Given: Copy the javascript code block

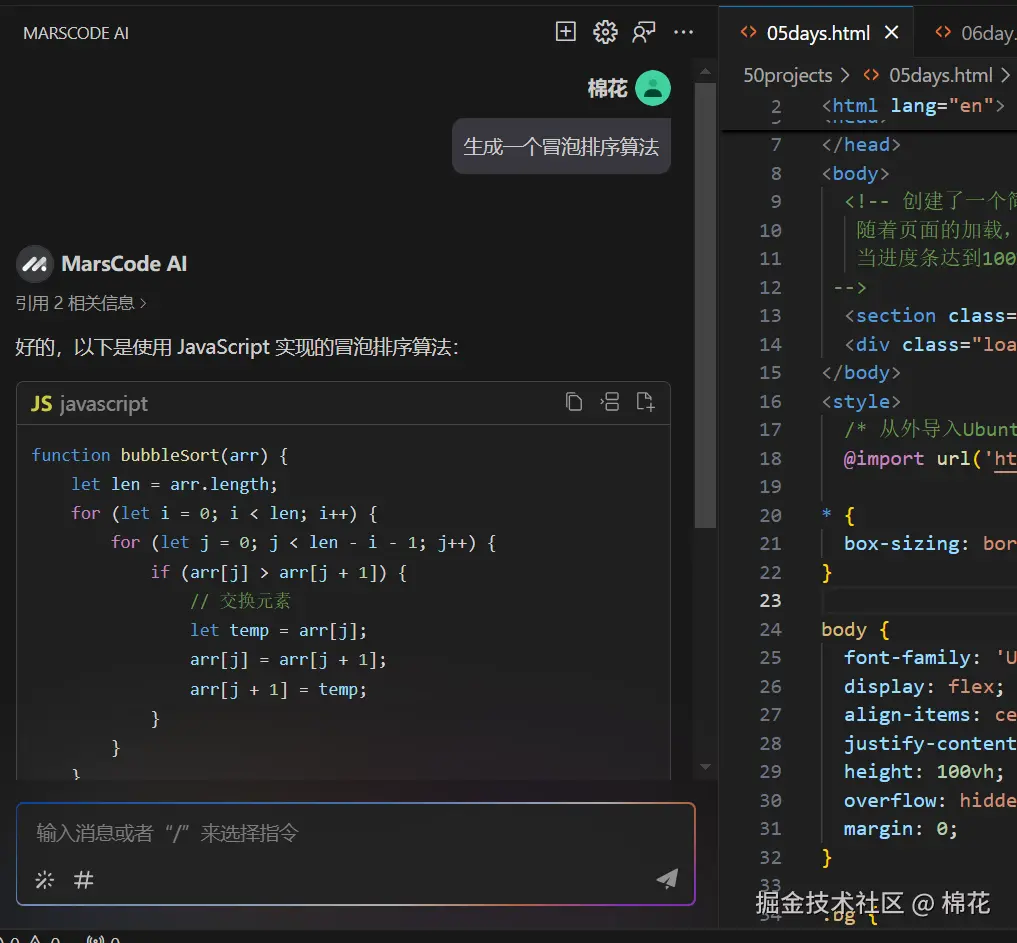Looking at the screenshot, I should [574, 402].
